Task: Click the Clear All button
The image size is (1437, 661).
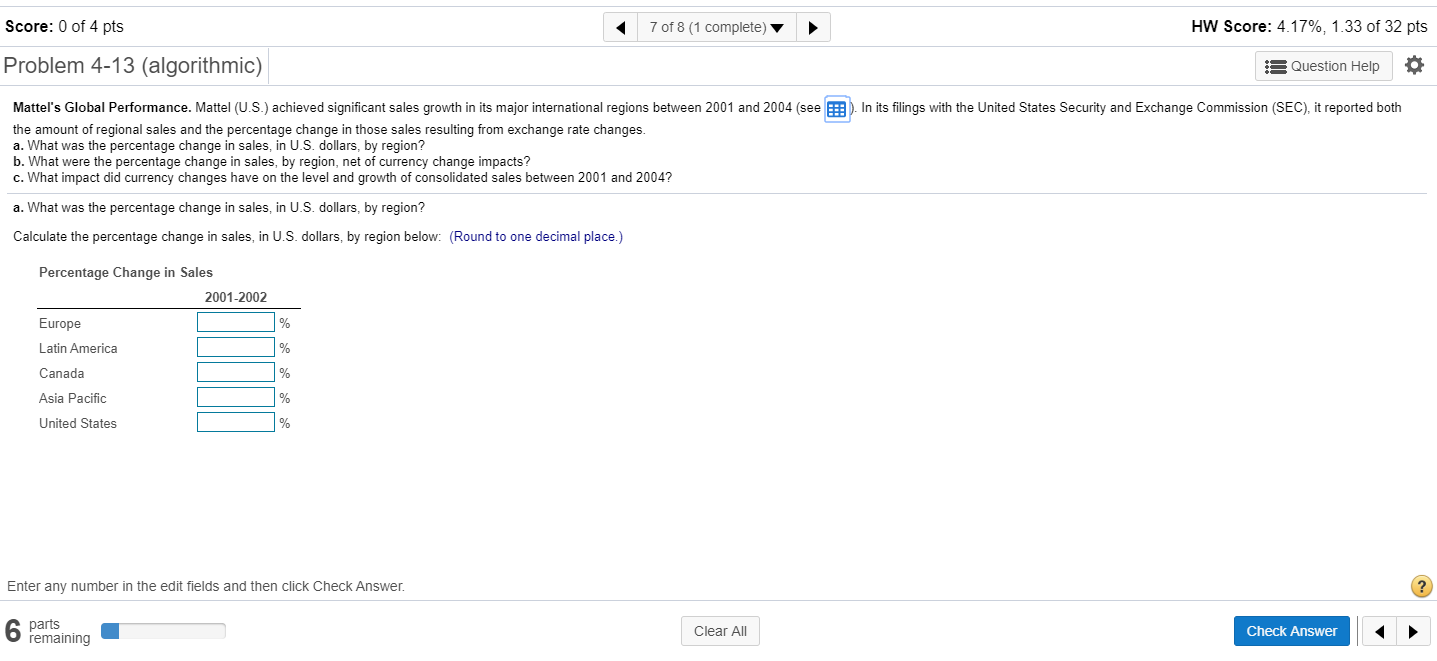Action: [x=720, y=631]
